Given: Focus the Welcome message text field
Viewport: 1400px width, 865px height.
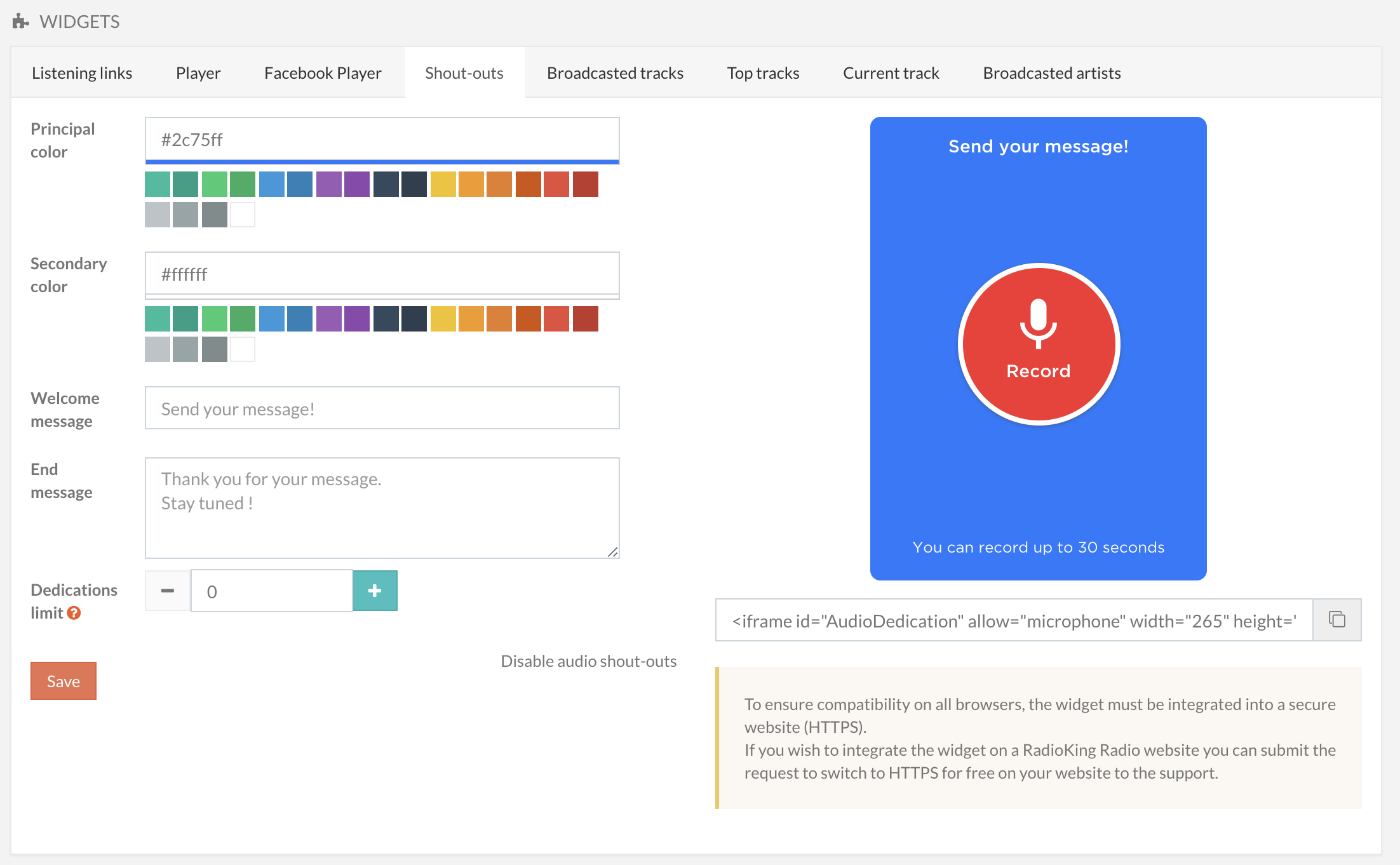Looking at the screenshot, I should pyautogui.click(x=382, y=408).
